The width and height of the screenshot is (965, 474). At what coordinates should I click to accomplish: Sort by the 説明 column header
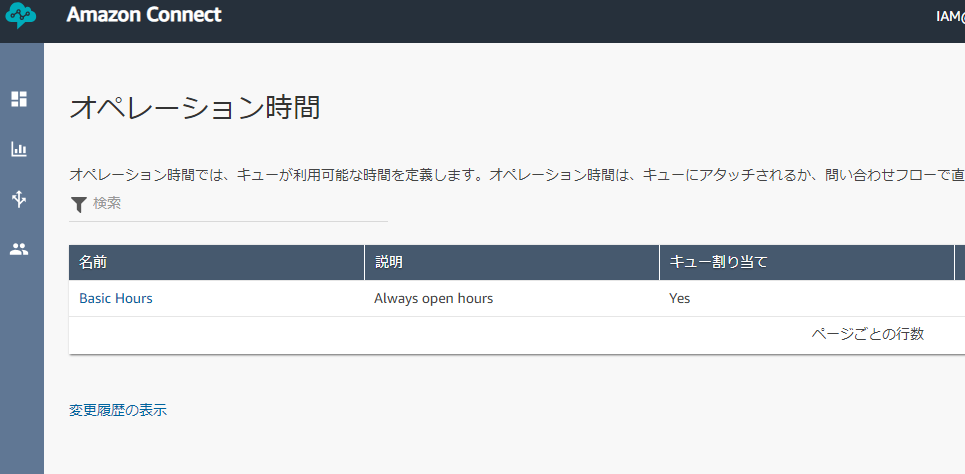point(512,262)
